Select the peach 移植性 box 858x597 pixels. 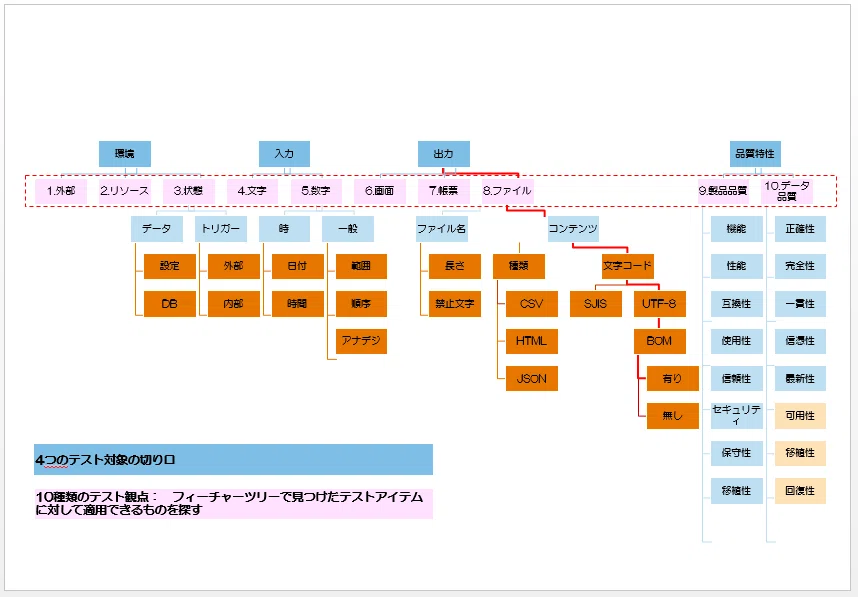800,453
